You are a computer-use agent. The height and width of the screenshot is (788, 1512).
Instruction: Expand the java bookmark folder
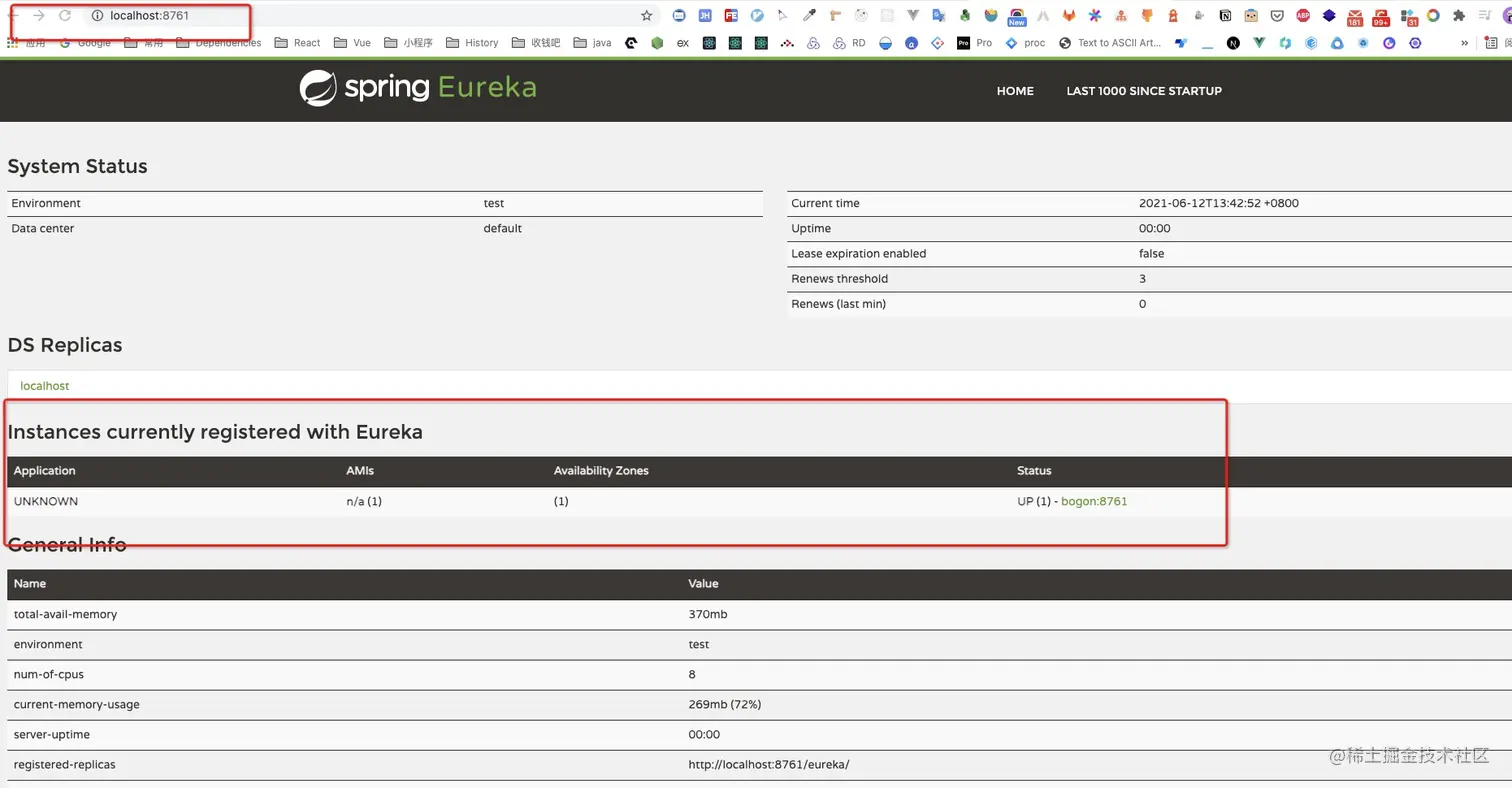point(591,43)
